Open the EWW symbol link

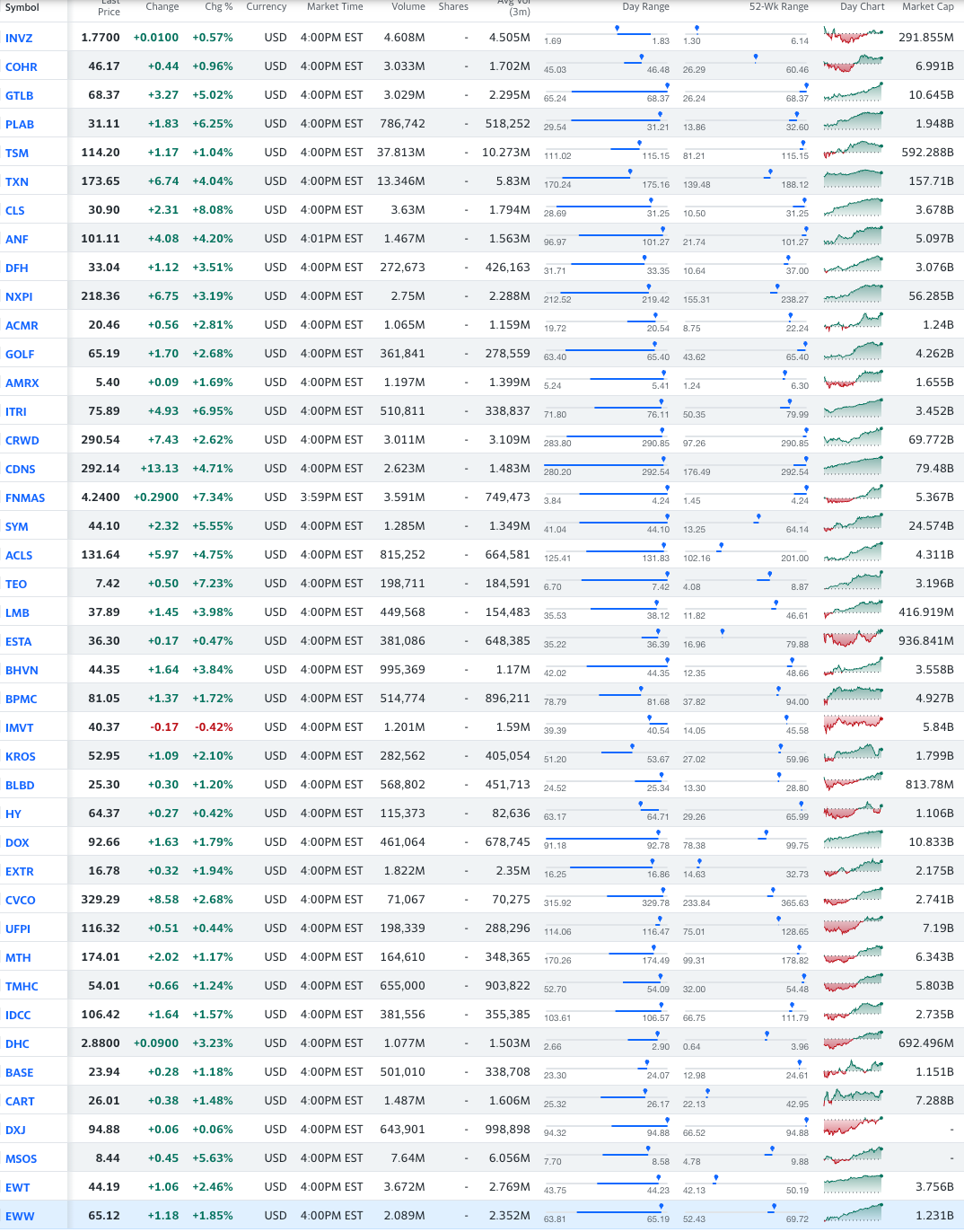[x=20, y=1217]
